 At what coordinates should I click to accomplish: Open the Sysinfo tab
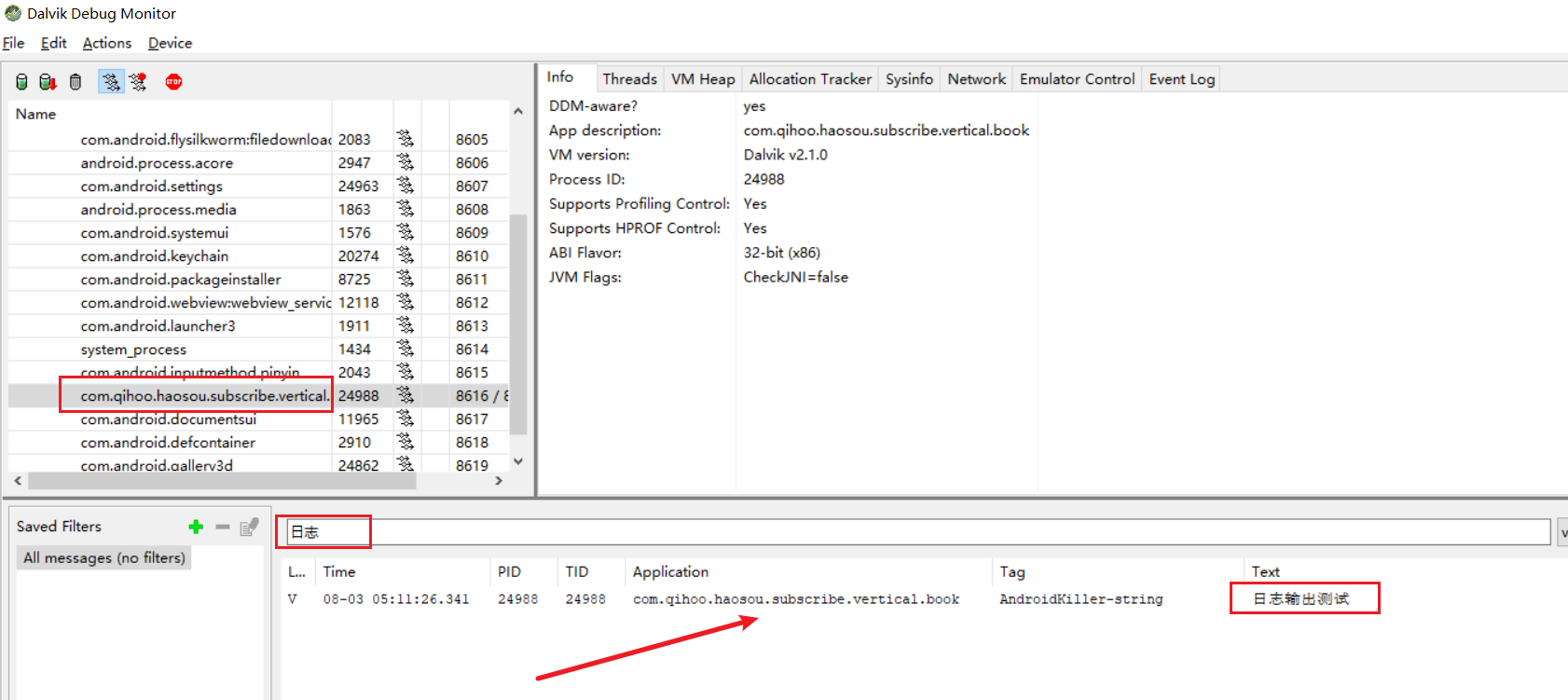point(909,79)
